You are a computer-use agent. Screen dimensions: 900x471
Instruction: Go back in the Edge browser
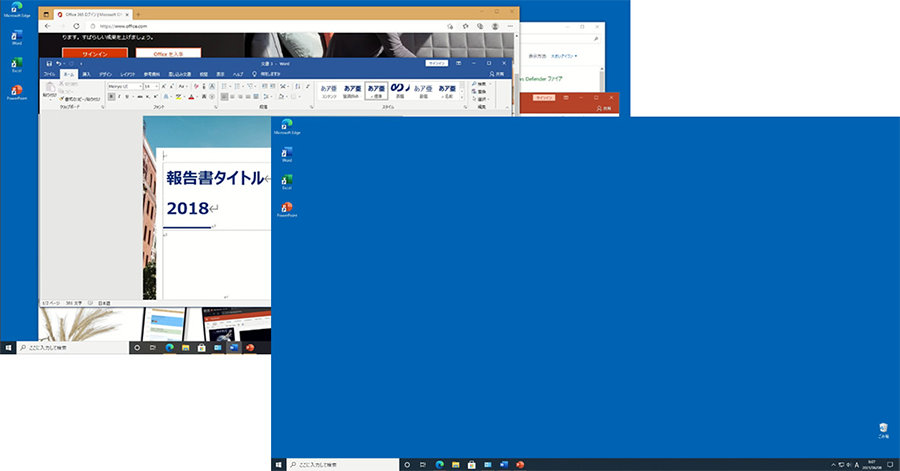tap(48, 26)
